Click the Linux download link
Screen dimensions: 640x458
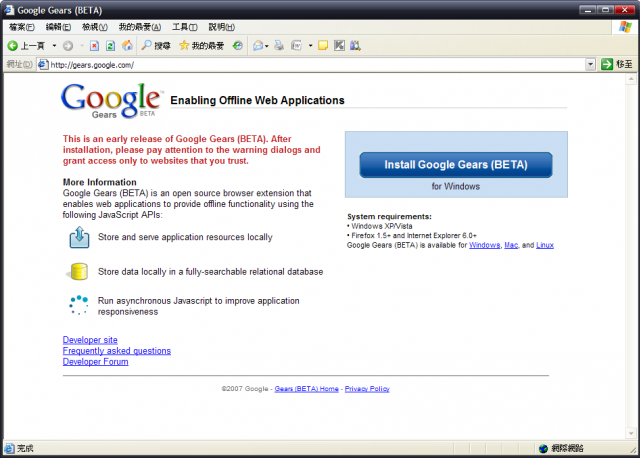545,245
